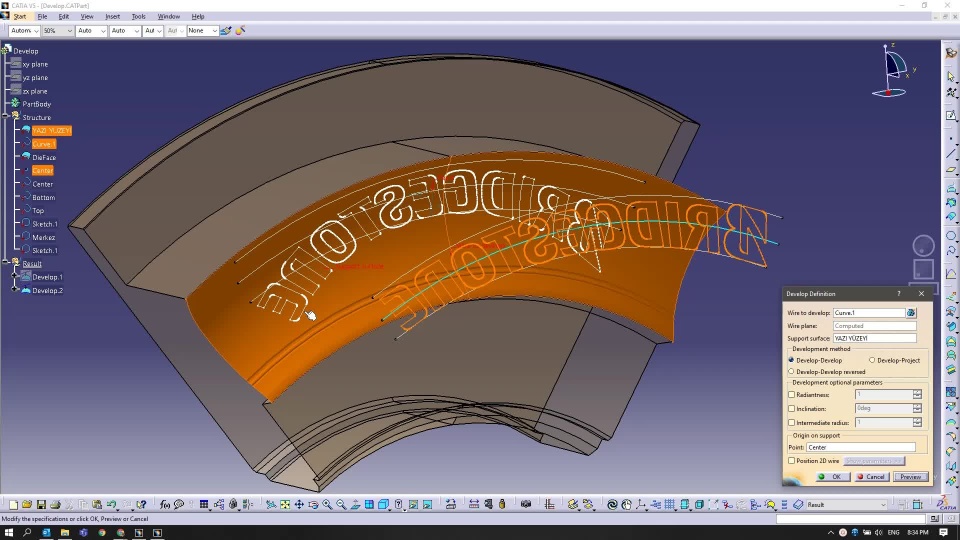This screenshot has width=960, height=540.
Task: Select the Pan tool icon
Action: [299, 504]
